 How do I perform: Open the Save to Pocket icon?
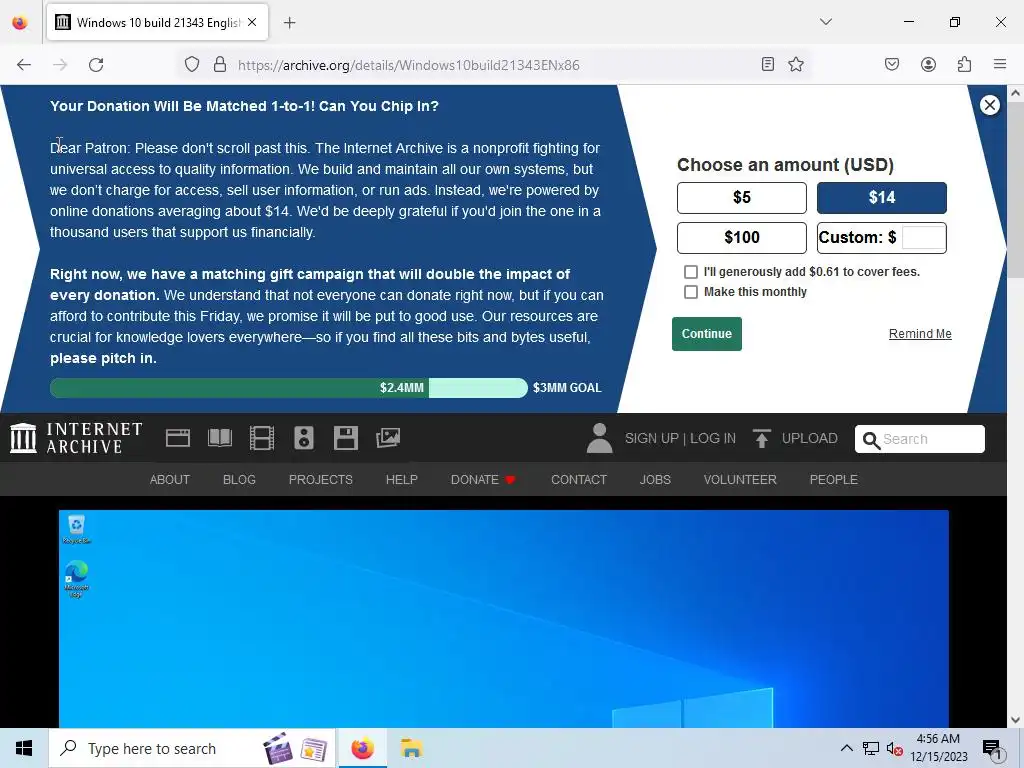892,64
